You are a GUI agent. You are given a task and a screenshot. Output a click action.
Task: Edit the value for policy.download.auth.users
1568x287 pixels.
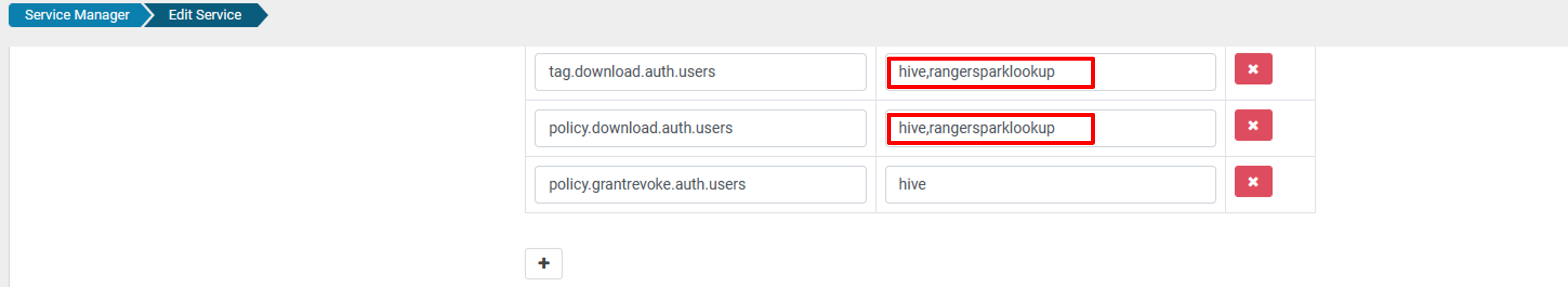pos(1050,128)
